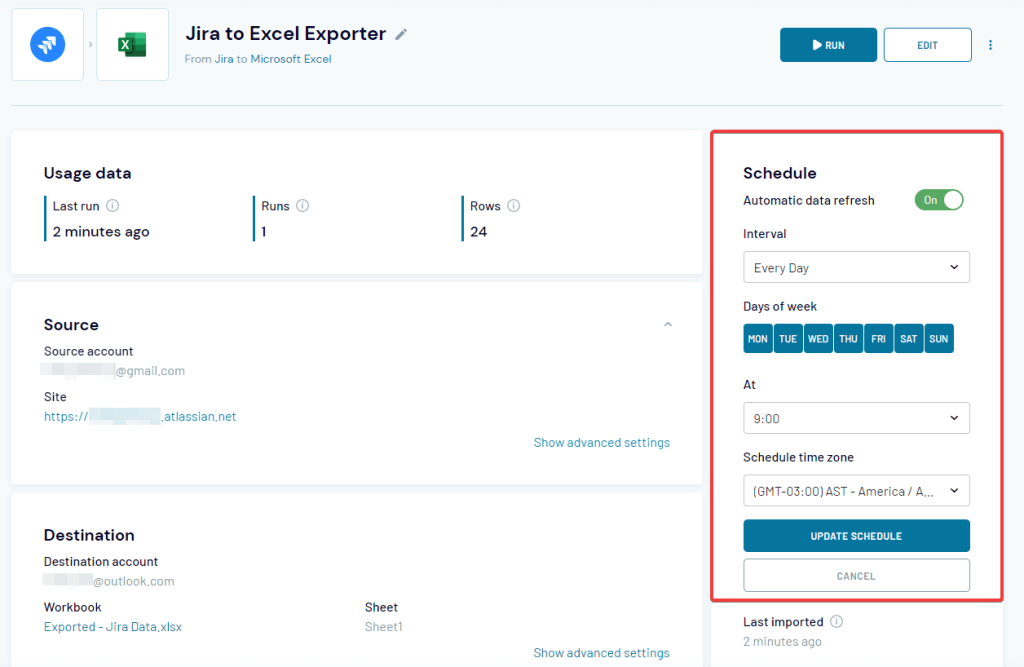Image resolution: width=1024 pixels, height=667 pixels.
Task: Edit the project title using the pencil icon
Action: [401, 33]
